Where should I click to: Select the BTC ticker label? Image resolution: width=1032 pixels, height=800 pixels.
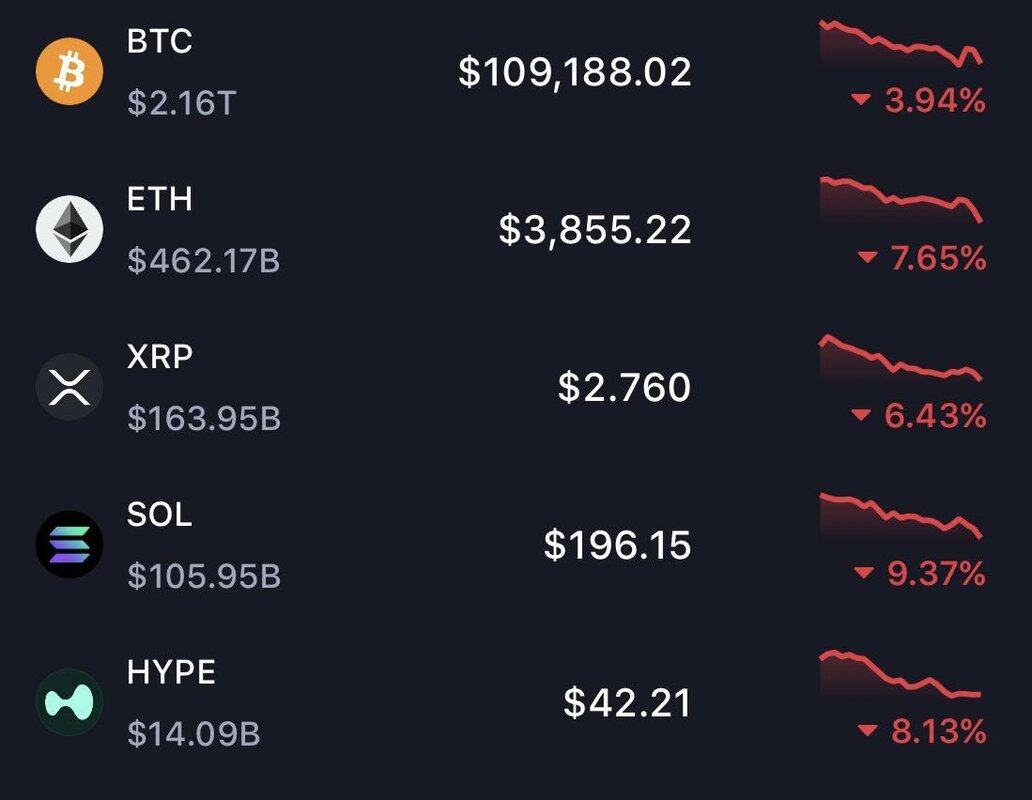159,41
